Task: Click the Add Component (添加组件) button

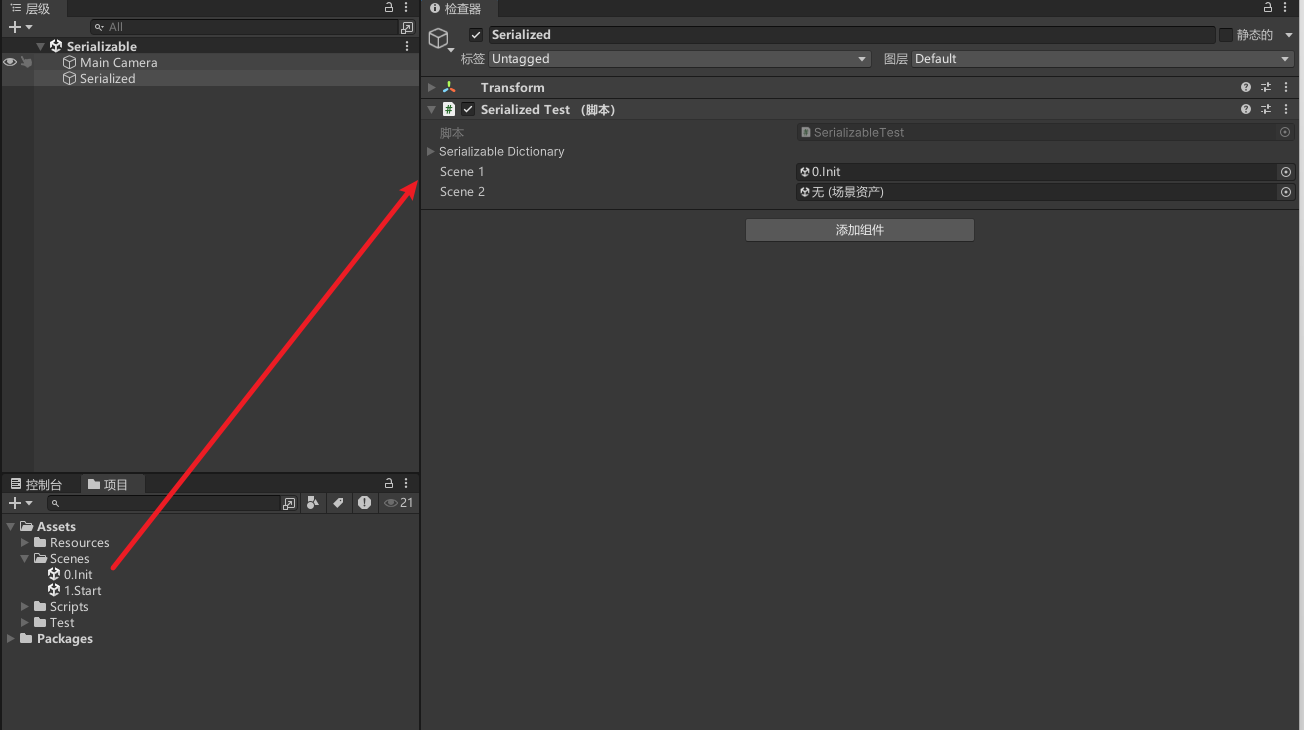Action: [860, 230]
